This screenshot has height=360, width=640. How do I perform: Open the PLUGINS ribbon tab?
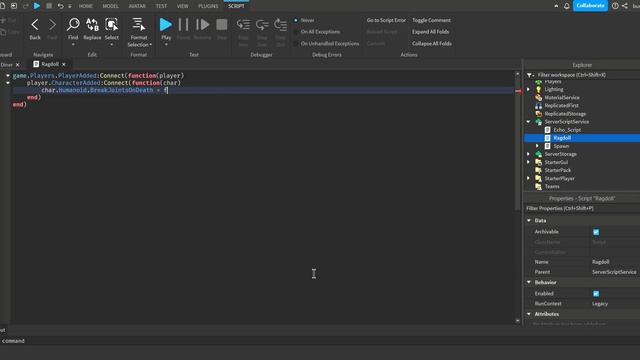208,6
